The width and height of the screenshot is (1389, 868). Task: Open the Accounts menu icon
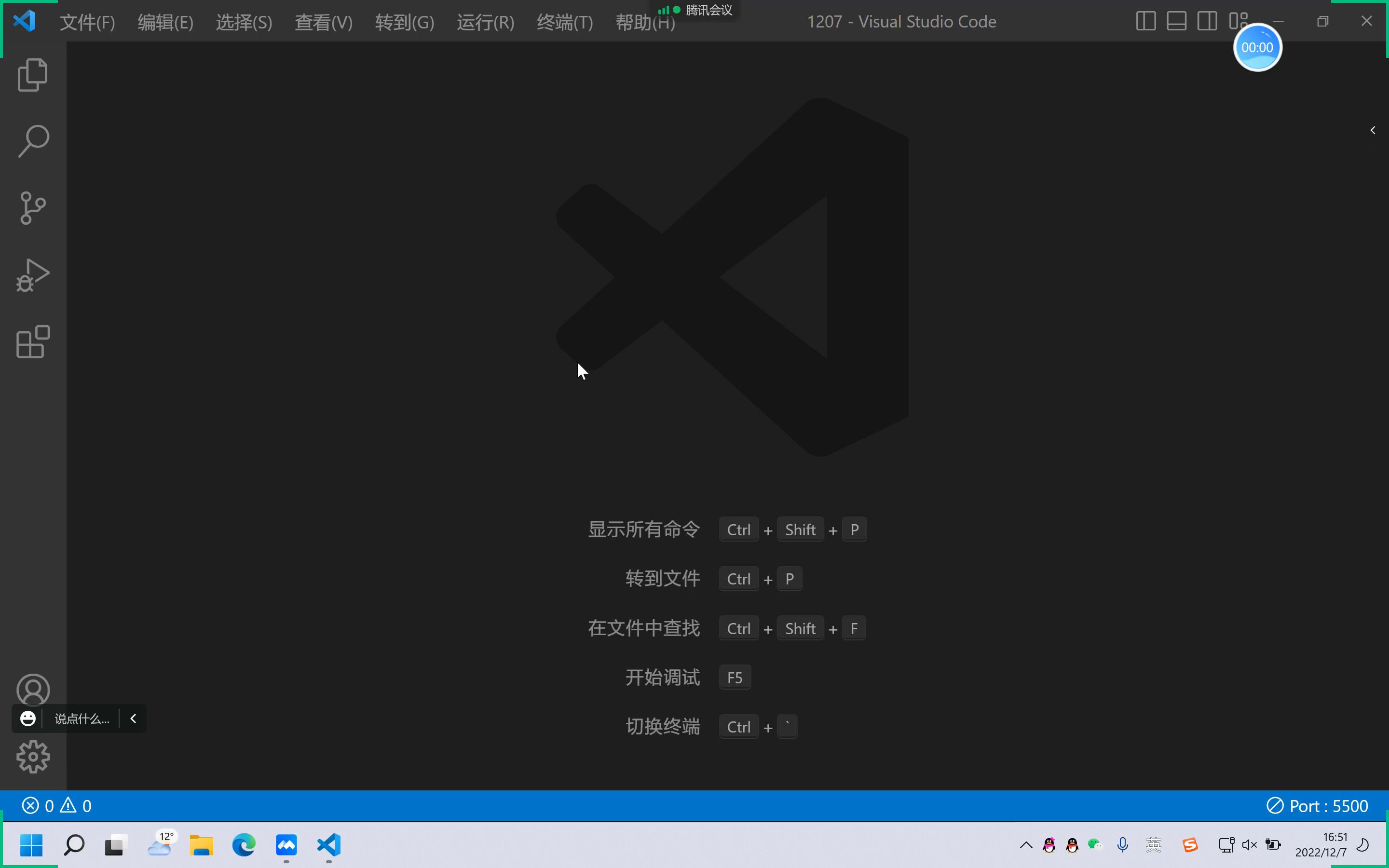coord(33,690)
